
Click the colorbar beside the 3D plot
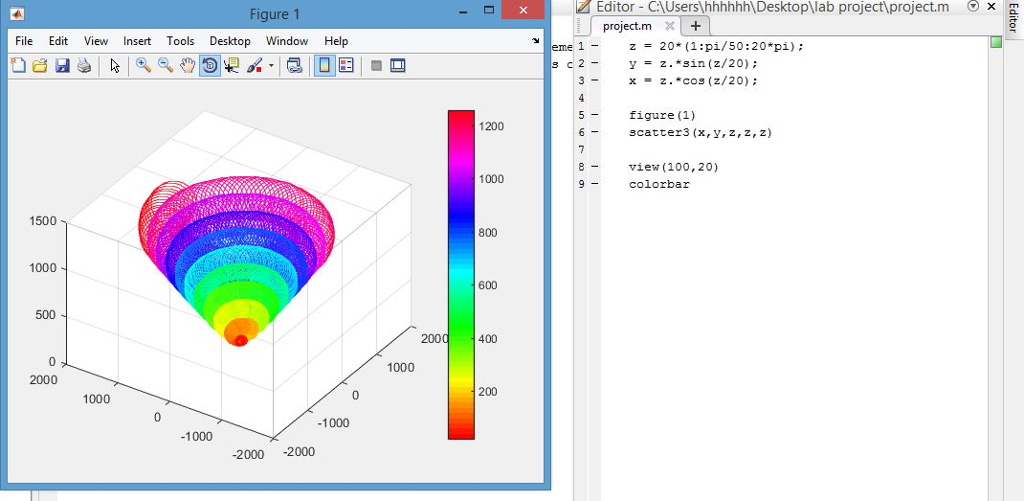[461, 273]
